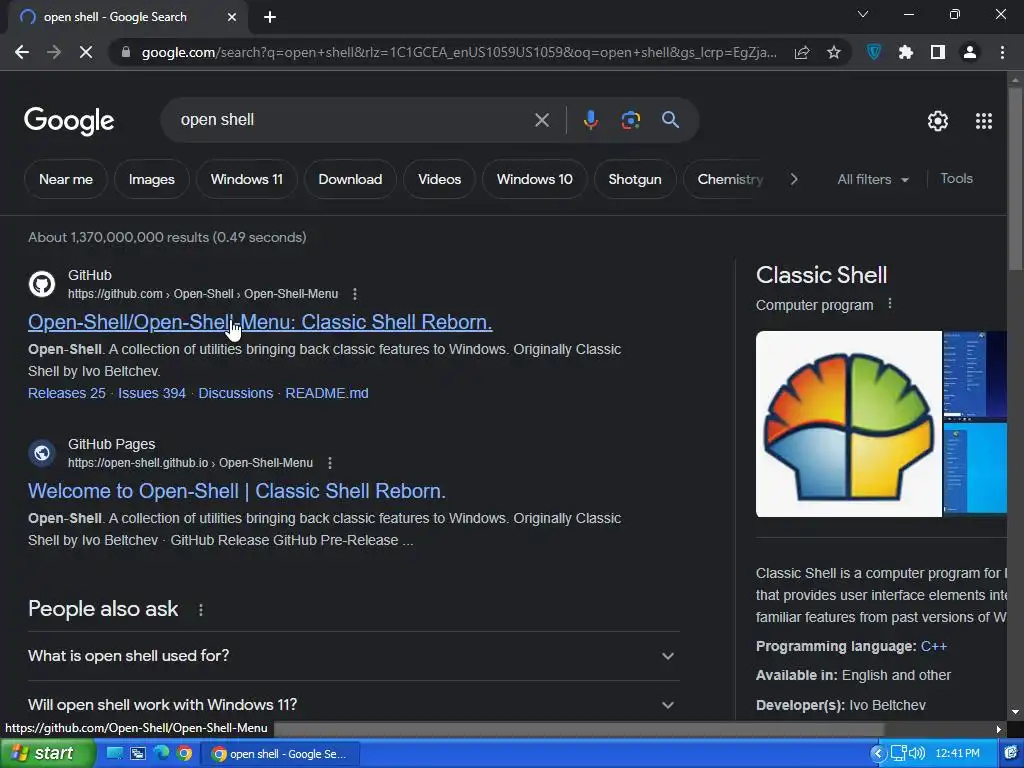
Task: Select the Windows 10 chip
Action: coord(534,179)
